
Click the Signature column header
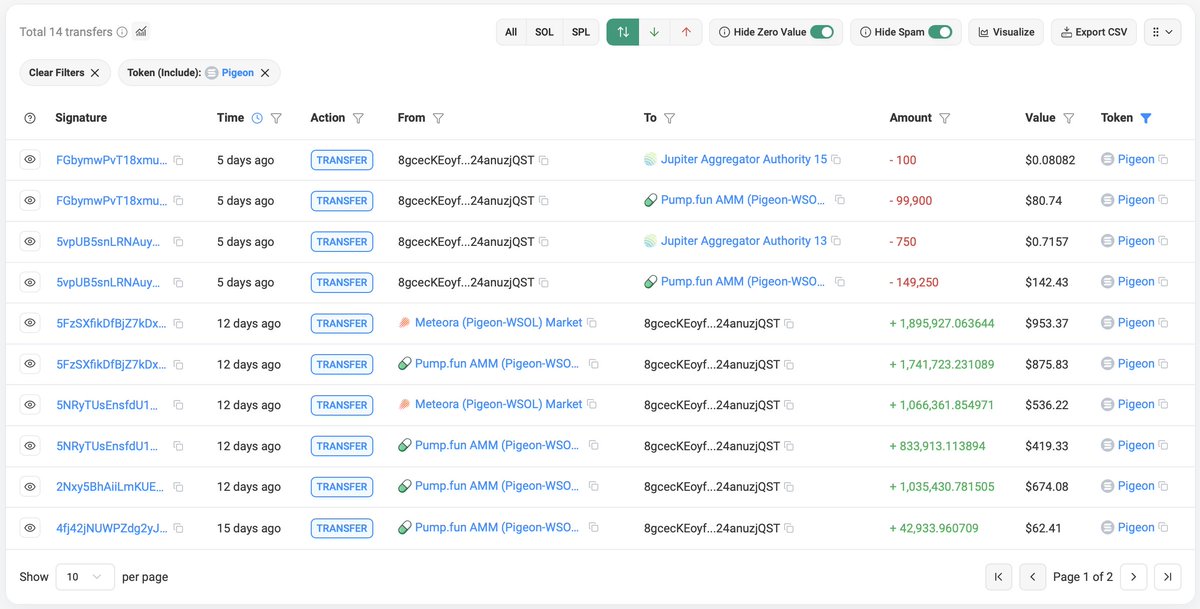tap(81, 118)
